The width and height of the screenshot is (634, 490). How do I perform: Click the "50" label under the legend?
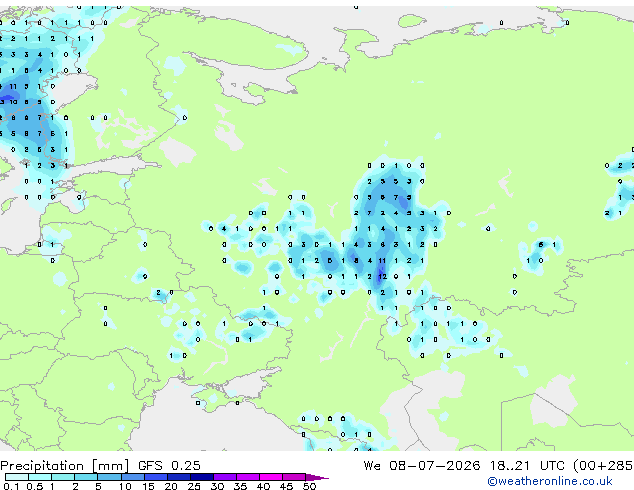pos(309,486)
